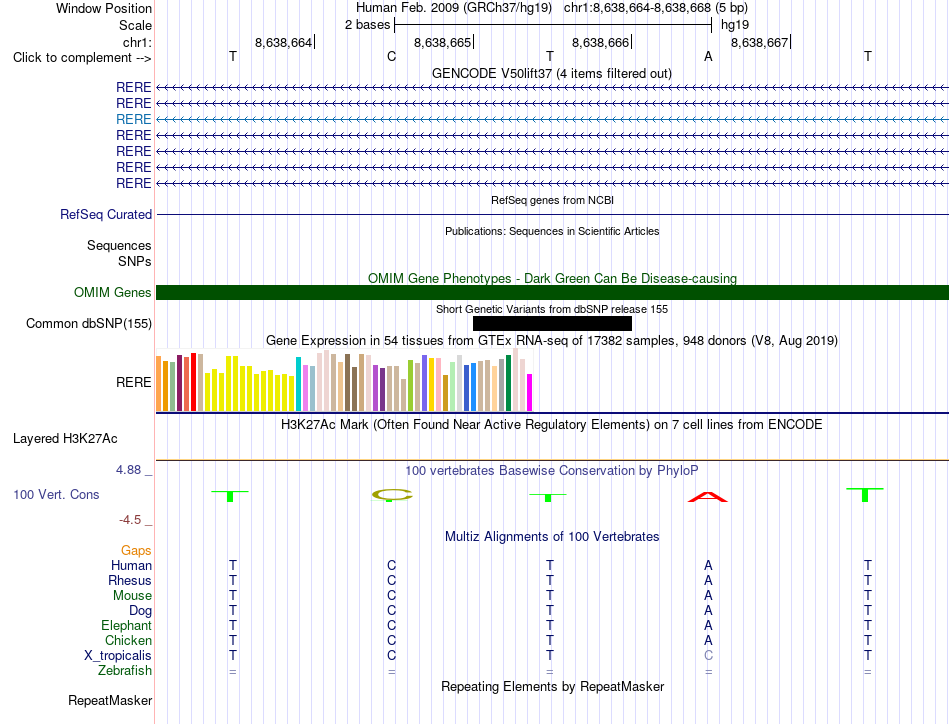Click the Layered H3K27Ac track label
Image resolution: width=950 pixels, height=724 pixels.
(x=65, y=439)
